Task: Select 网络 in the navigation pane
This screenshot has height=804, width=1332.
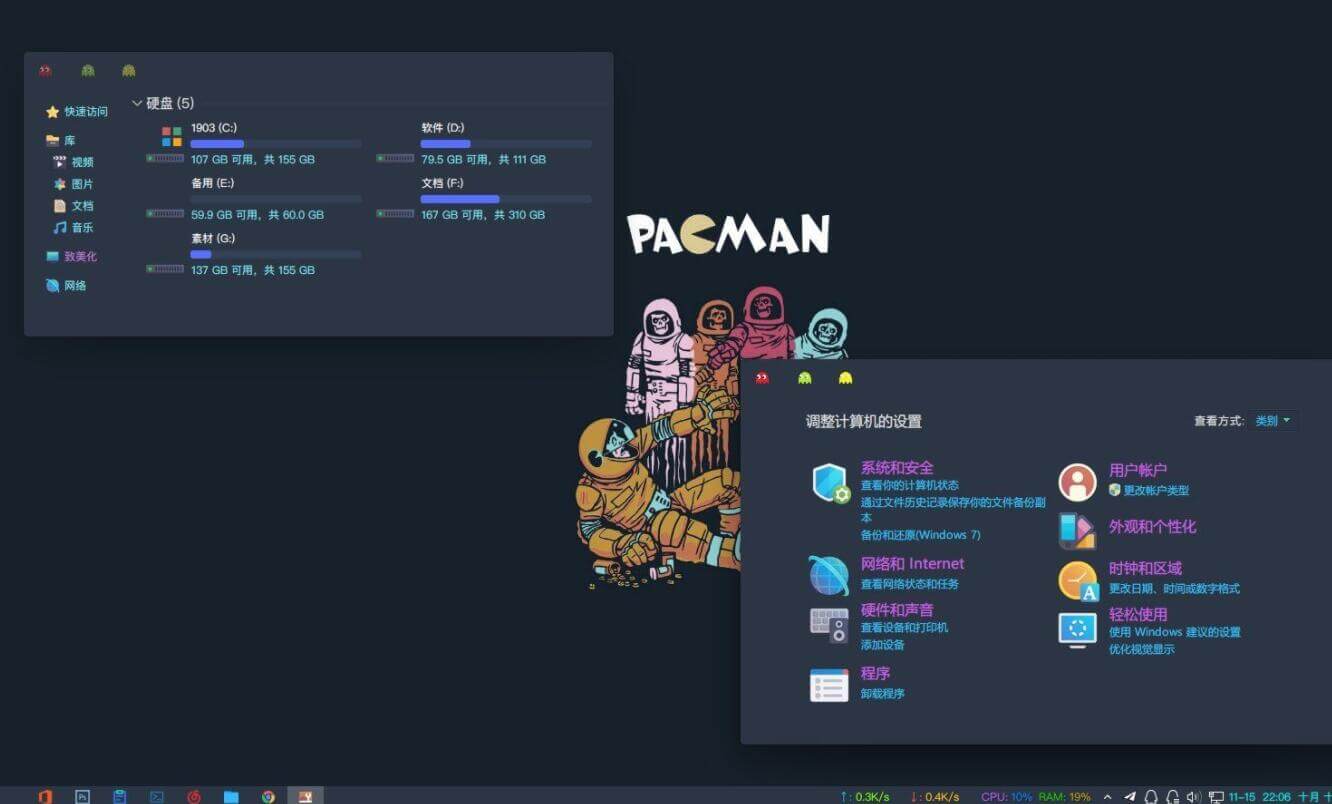Action: tap(75, 286)
